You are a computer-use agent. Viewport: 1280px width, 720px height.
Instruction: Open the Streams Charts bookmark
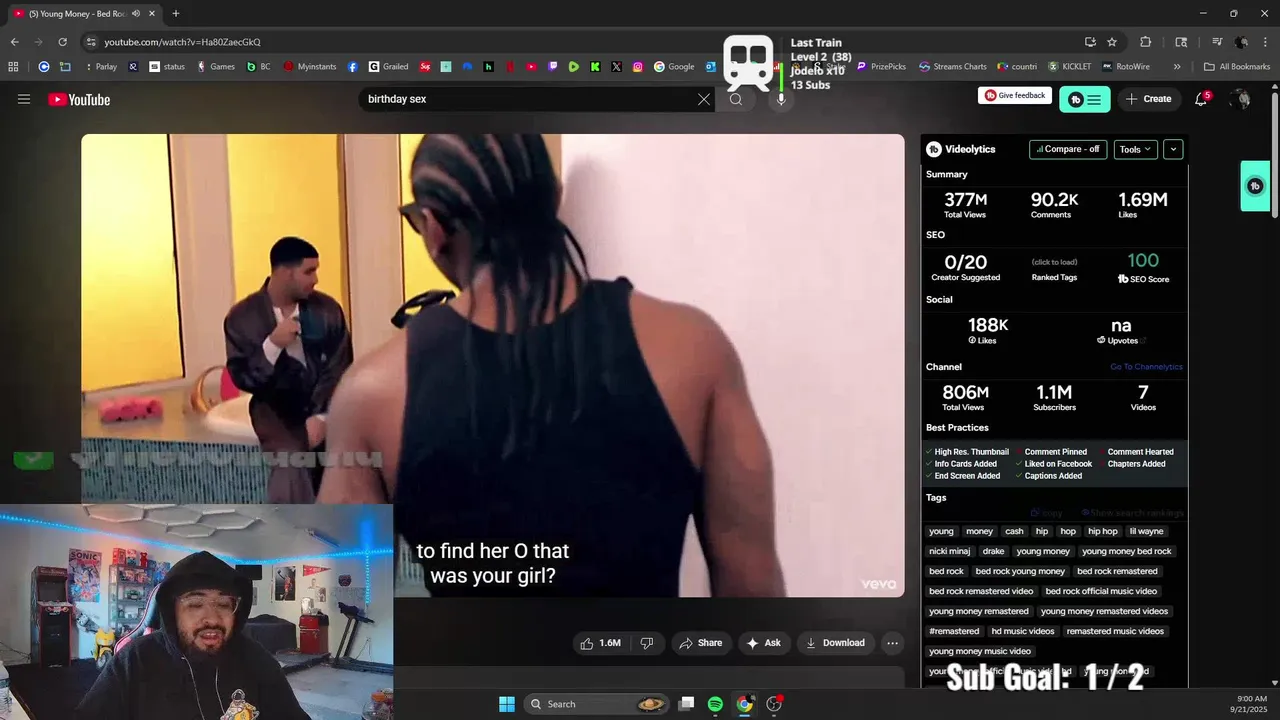pyautogui.click(x=953, y=67)
